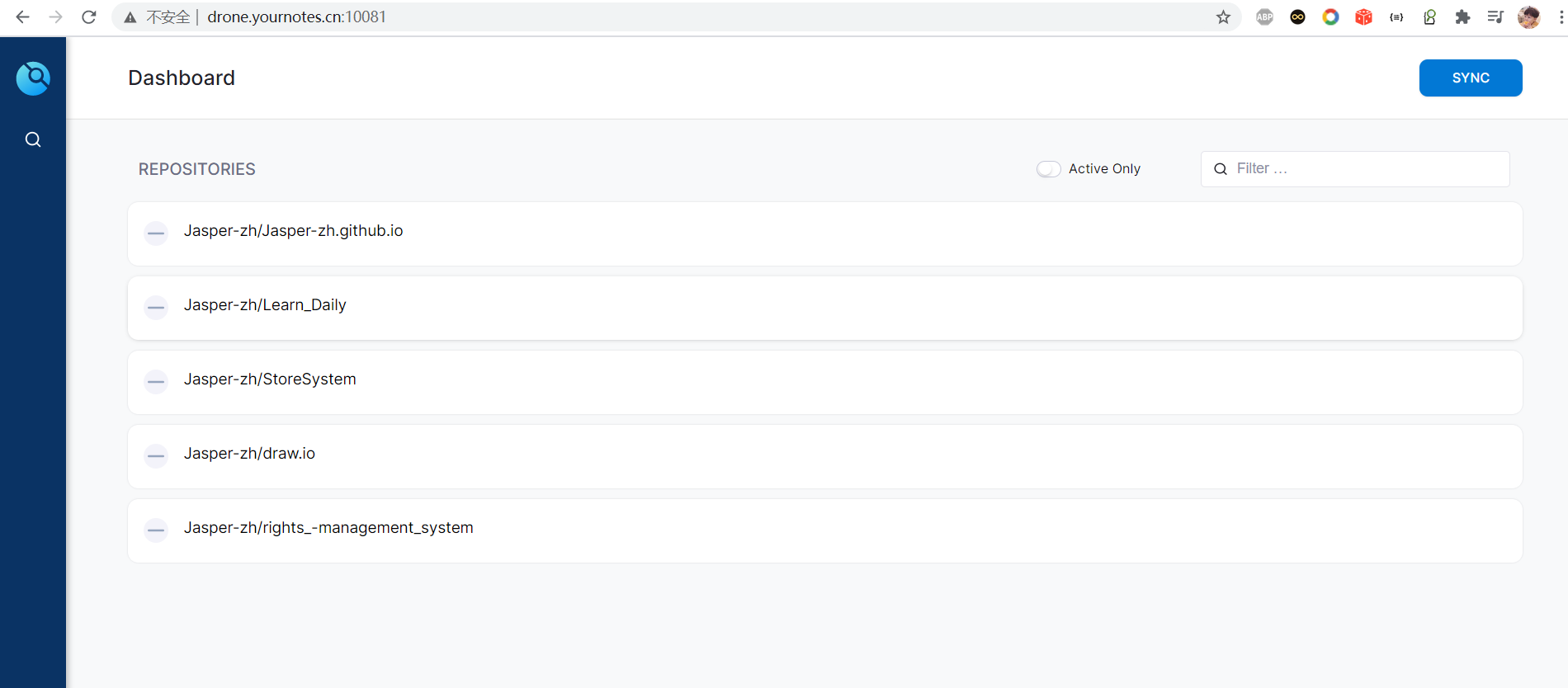Click the browser address bar URL
This screenshot has width=1568, height=688.
[x=297, y=16]
